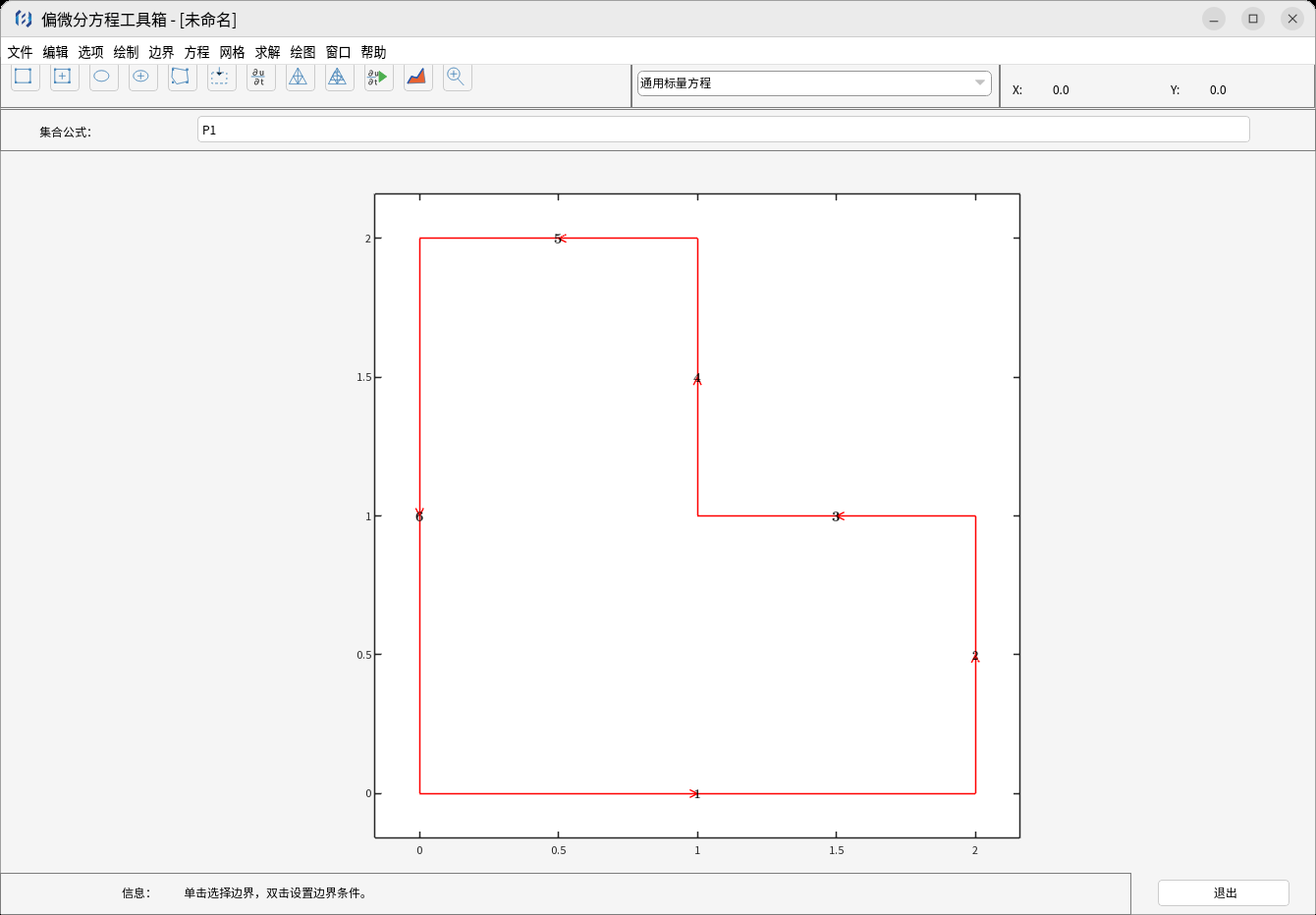
Task: Select the draw rectangle tool
Action: tap(25, 77)
